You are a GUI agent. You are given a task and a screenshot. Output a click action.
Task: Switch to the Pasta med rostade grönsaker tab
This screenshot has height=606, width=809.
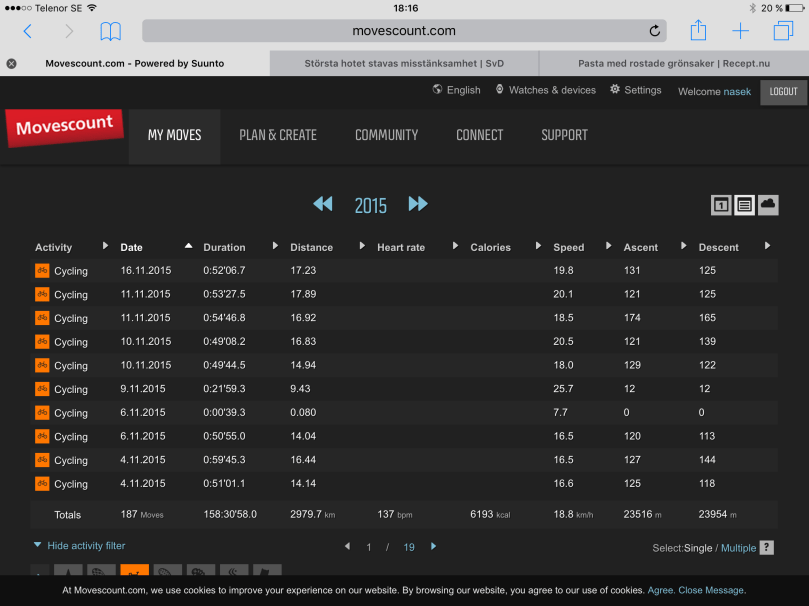pos(672,63)
